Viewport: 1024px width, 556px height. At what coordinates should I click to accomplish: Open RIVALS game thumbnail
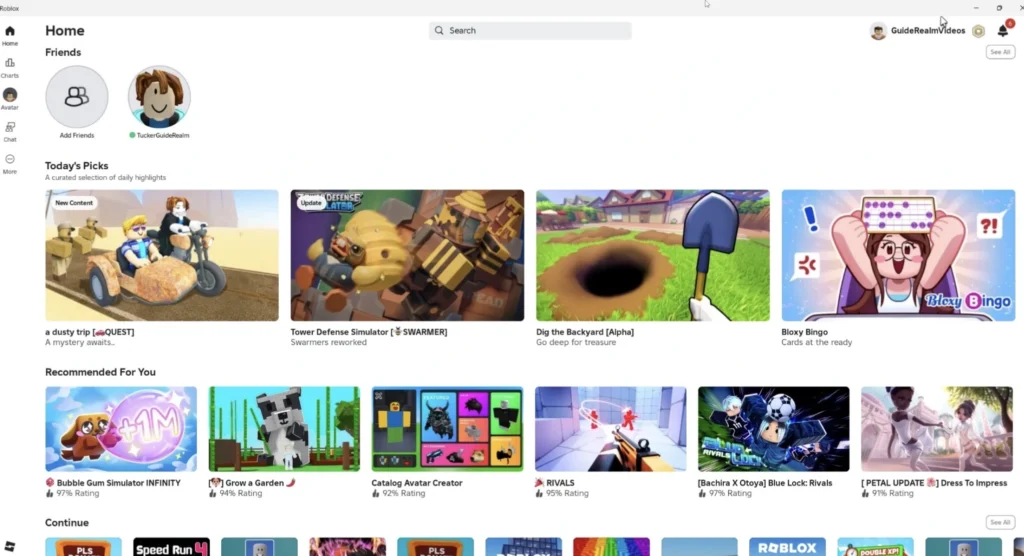(x=611, y=429)
